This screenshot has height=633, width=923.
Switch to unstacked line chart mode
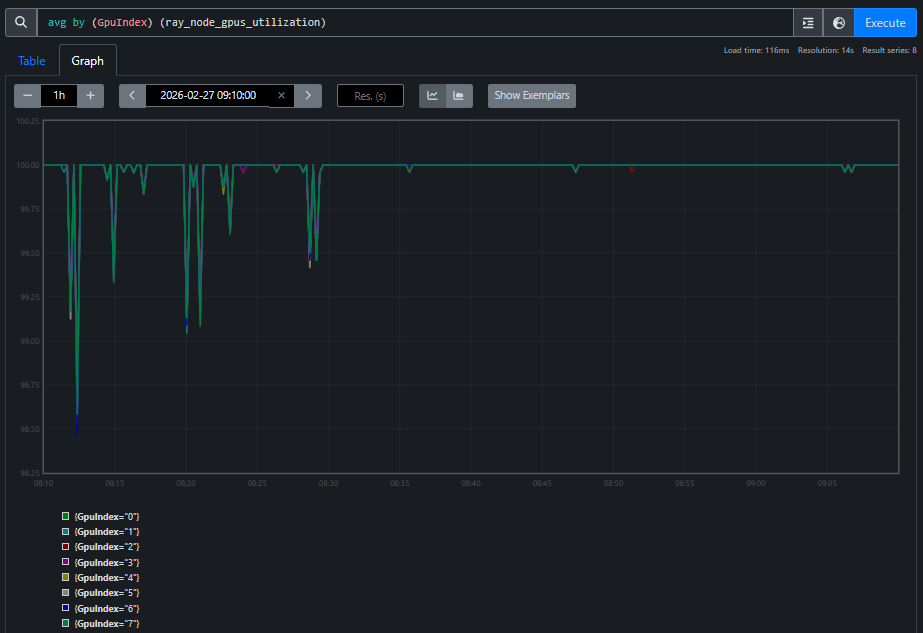pyautogui.click(x=432, y=95)
